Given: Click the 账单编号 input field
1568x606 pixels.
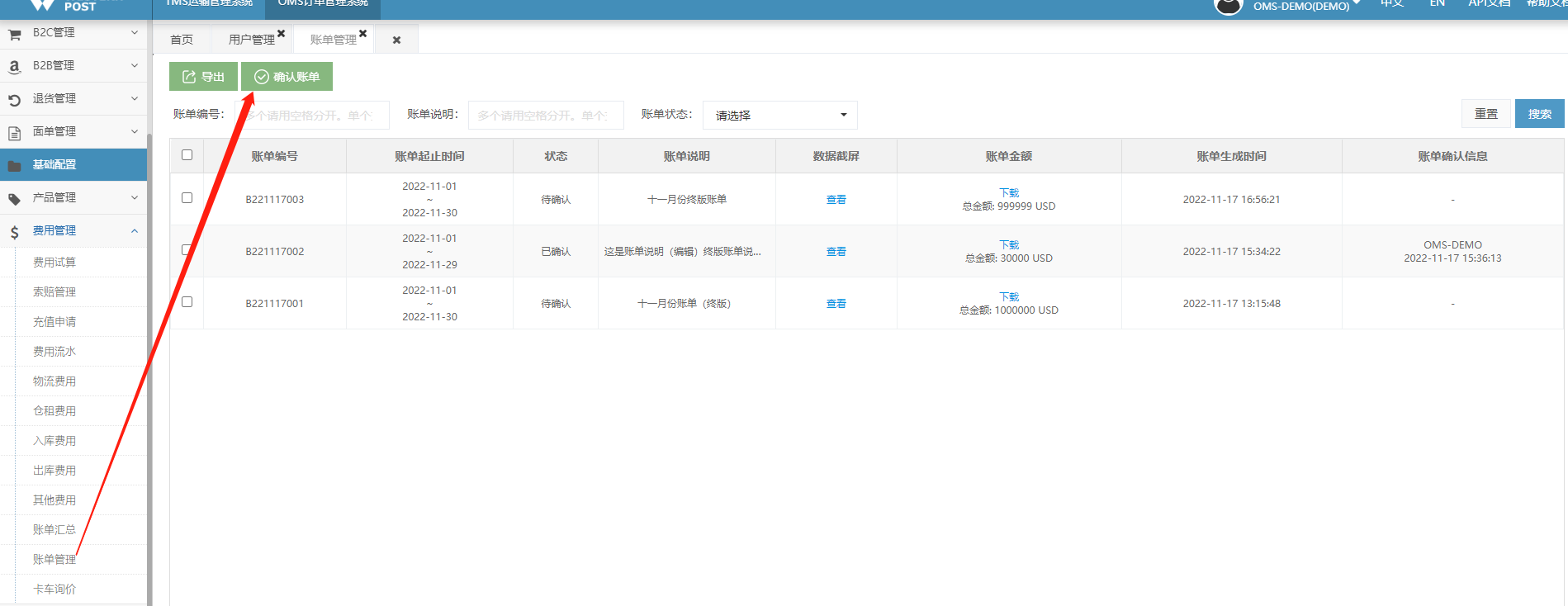Looking at the screenshot, I should pyautogui.click(x=312, y=116).
